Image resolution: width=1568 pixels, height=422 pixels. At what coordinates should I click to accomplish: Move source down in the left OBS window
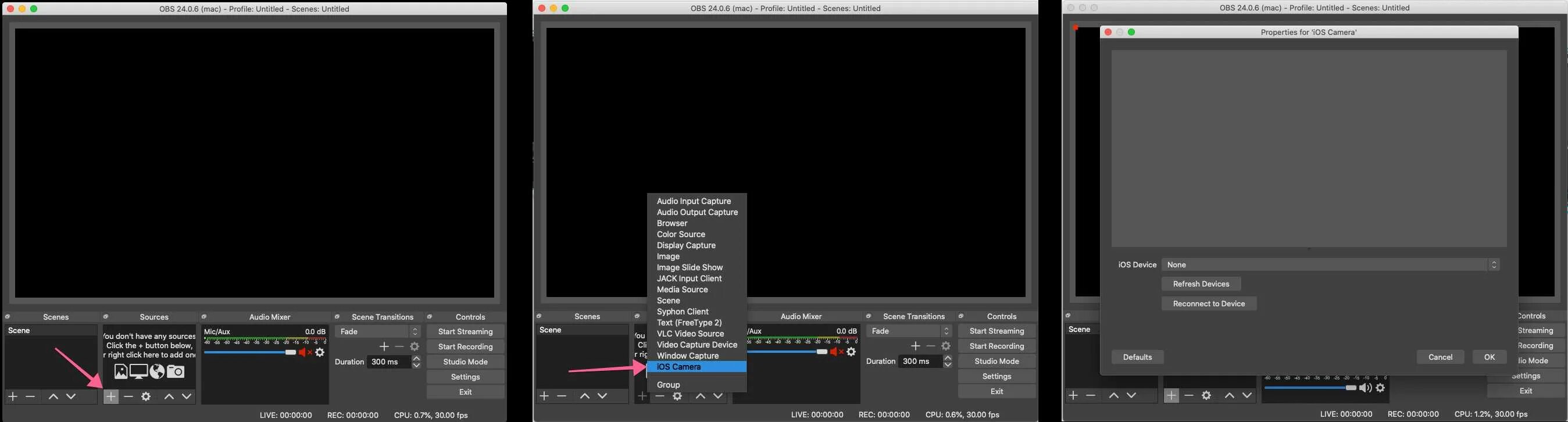(187, 396)
